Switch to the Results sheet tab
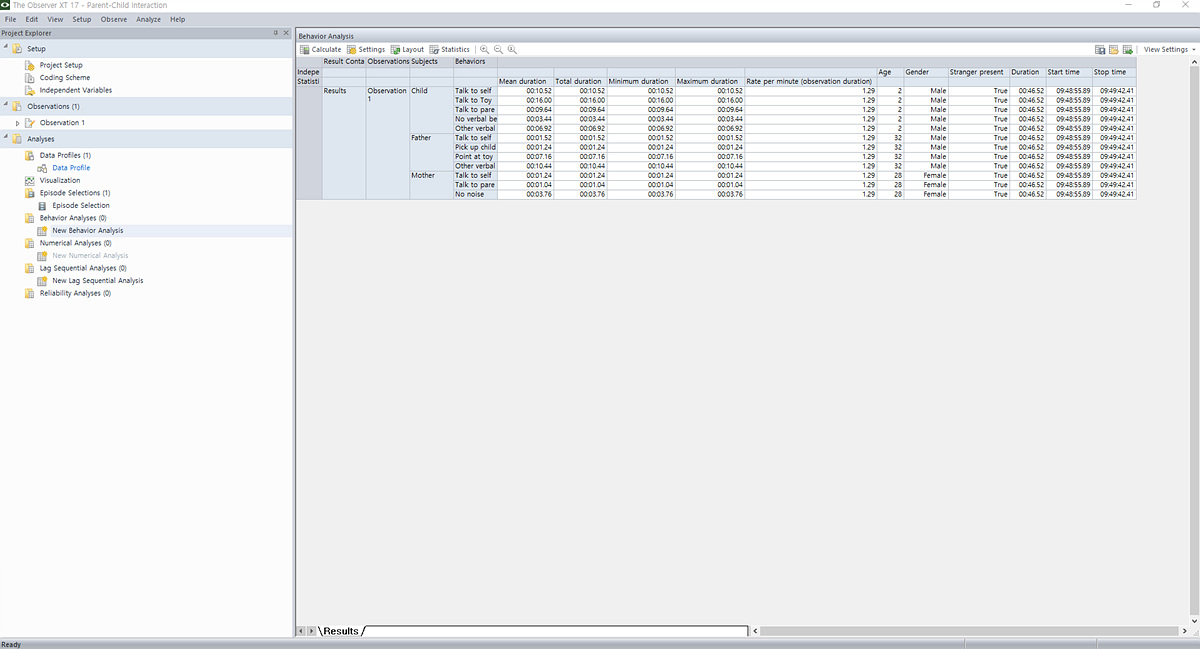1200x649 pixels. pyautogui.click(x=340, y=631)
